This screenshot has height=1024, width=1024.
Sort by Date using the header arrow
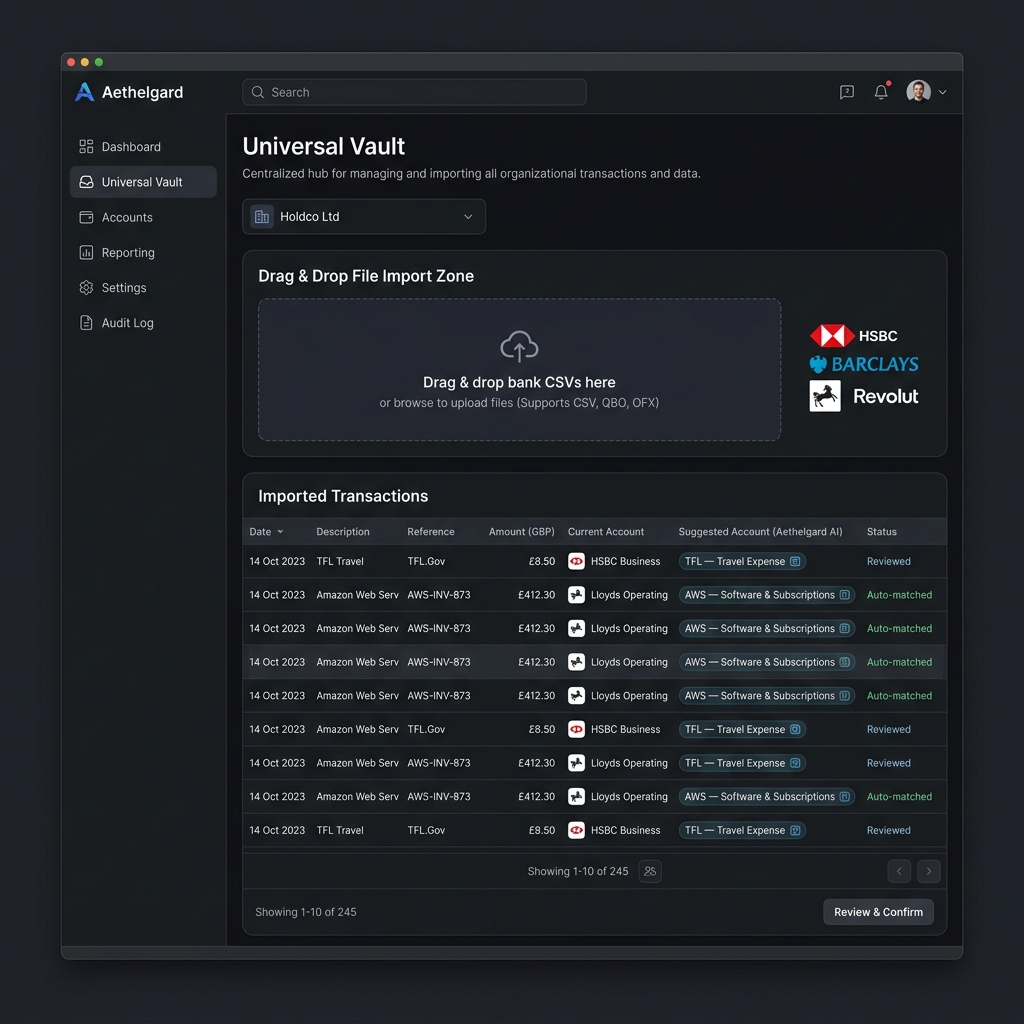(280, 532)
